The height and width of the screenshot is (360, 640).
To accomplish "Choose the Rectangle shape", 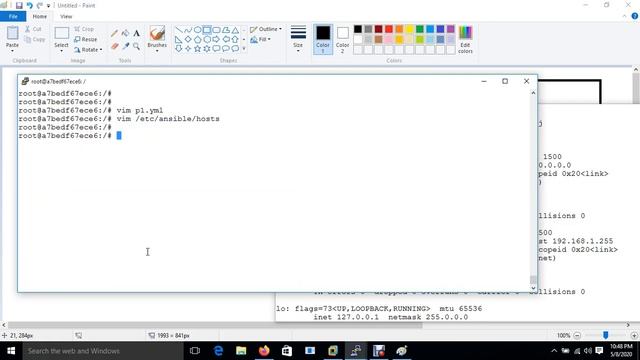I will tap(207, 30).
